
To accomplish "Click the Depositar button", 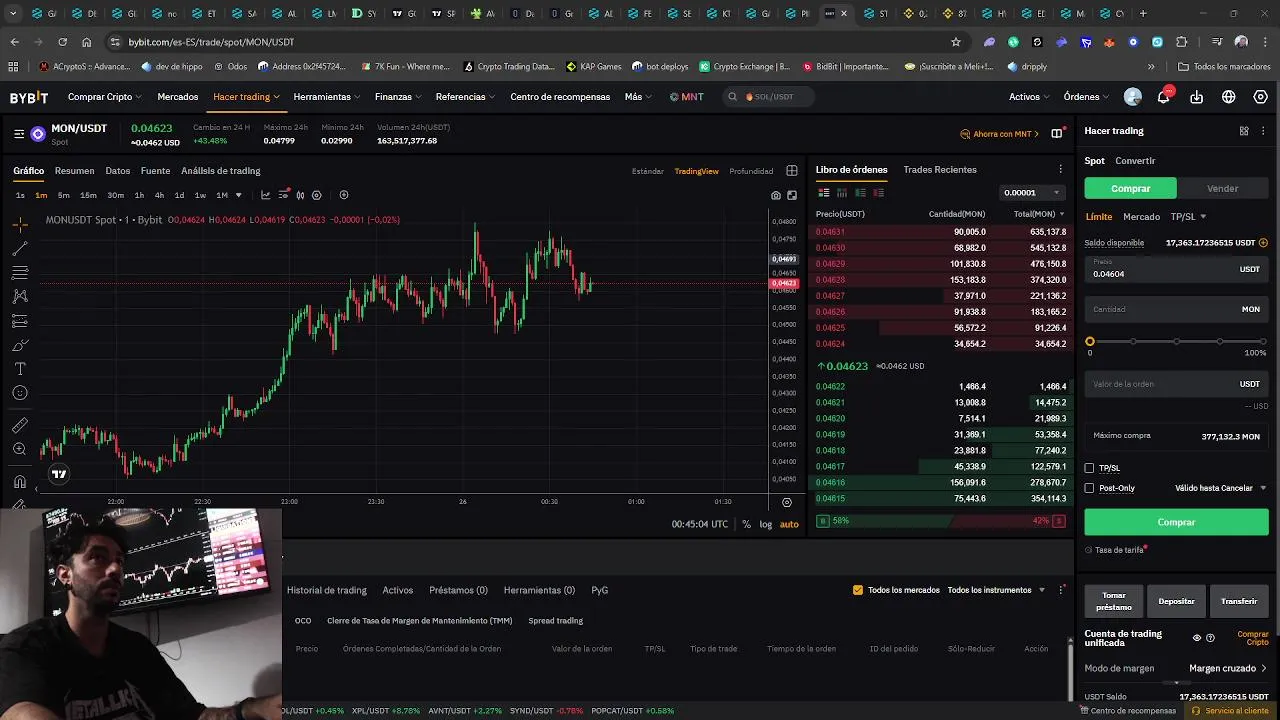I will click(x=1176, y=601).
